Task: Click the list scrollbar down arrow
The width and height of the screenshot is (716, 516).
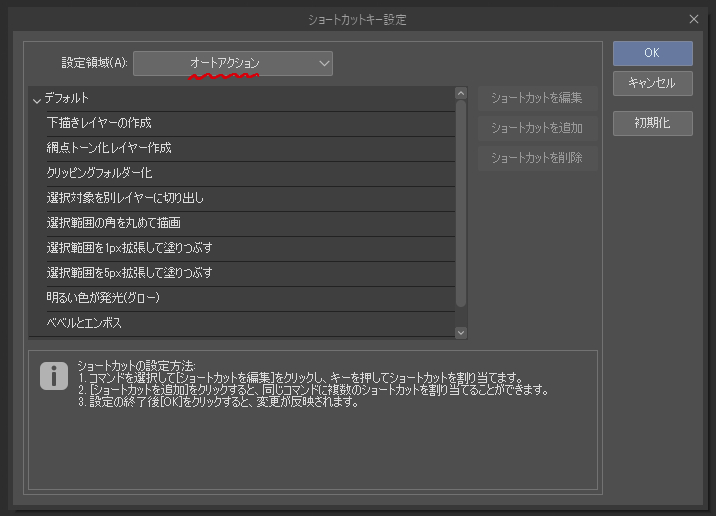Action: [461, 333]
